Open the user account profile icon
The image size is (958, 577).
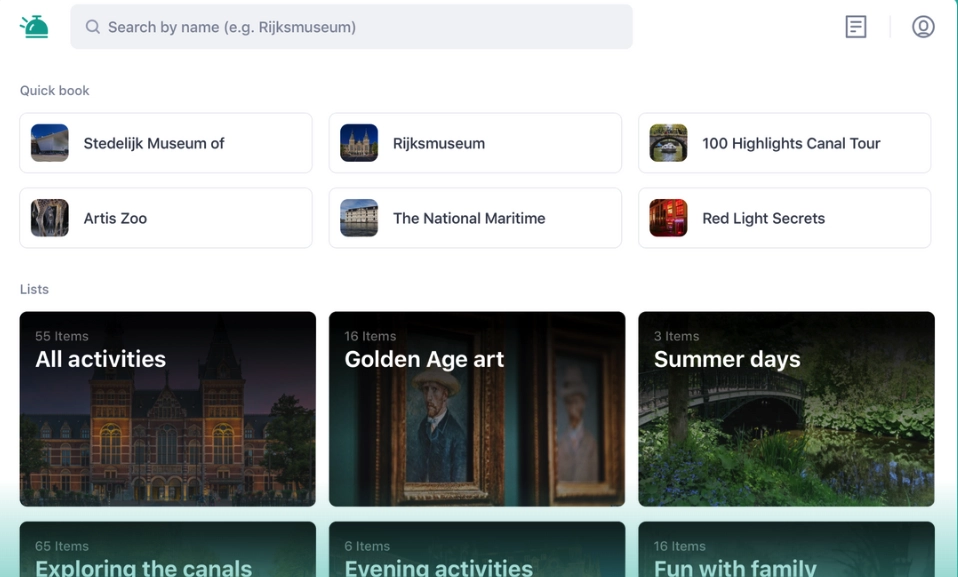pyautogui.click(x=923, y=27)
